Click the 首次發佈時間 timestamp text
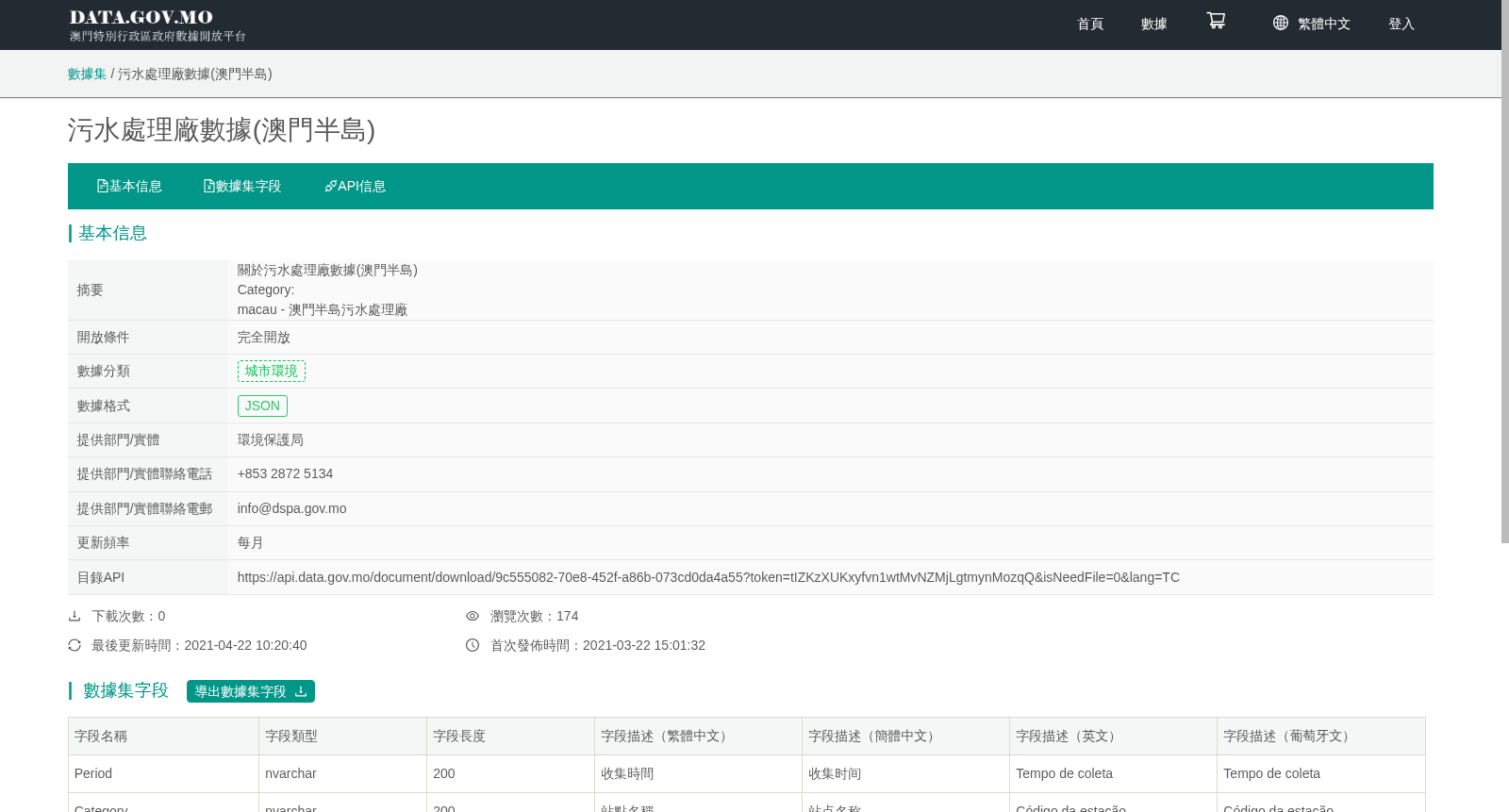This screenshot has width=1509, height=812. tap(598, 645)
